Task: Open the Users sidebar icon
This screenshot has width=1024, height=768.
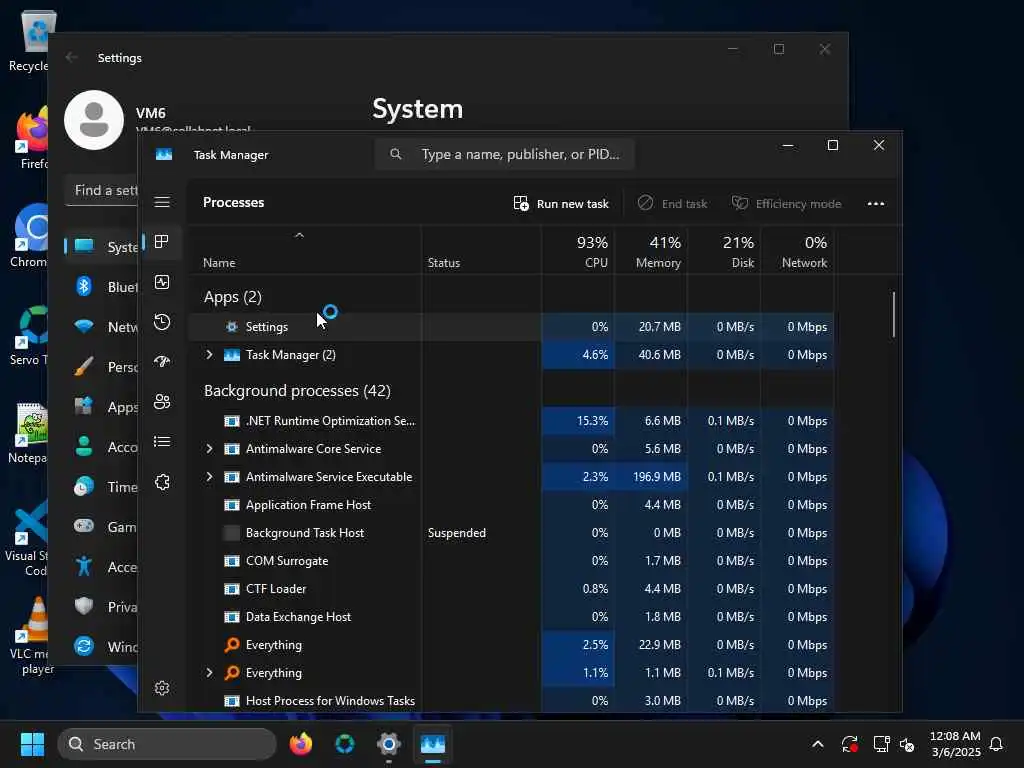Action: click(162, 402)
